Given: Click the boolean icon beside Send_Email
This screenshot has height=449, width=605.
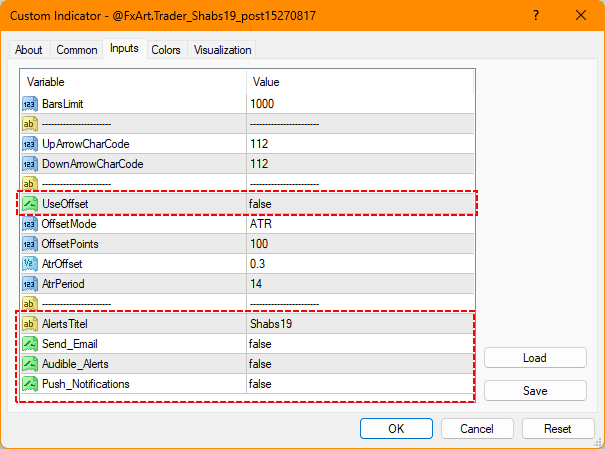Looking at the screenshot, I should [x=30, y=344].
